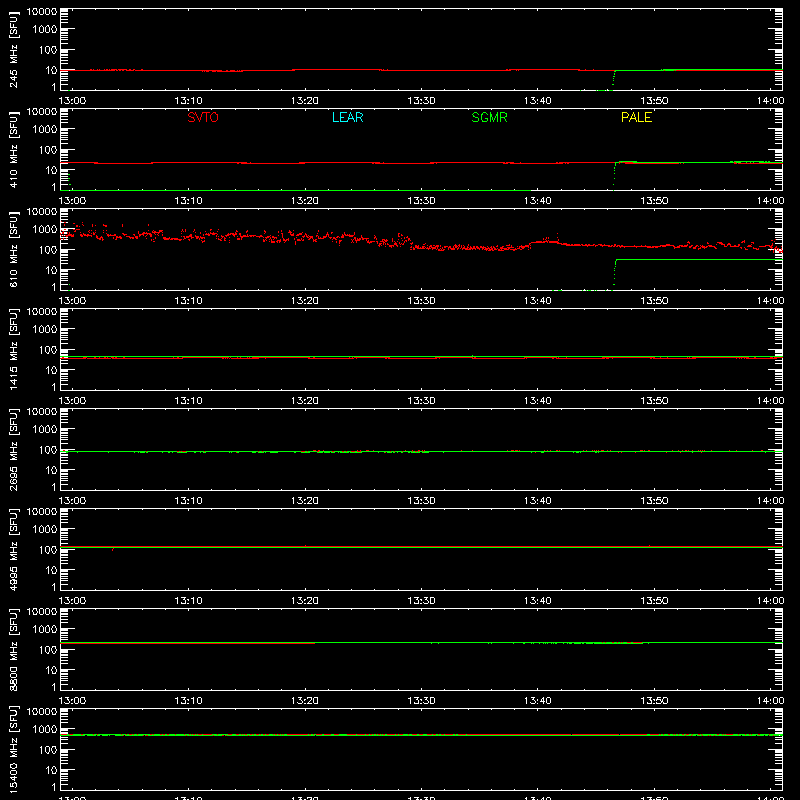Click the green trace in the 15400 MHz plot
800x800 pixels.
coord(421,735)
